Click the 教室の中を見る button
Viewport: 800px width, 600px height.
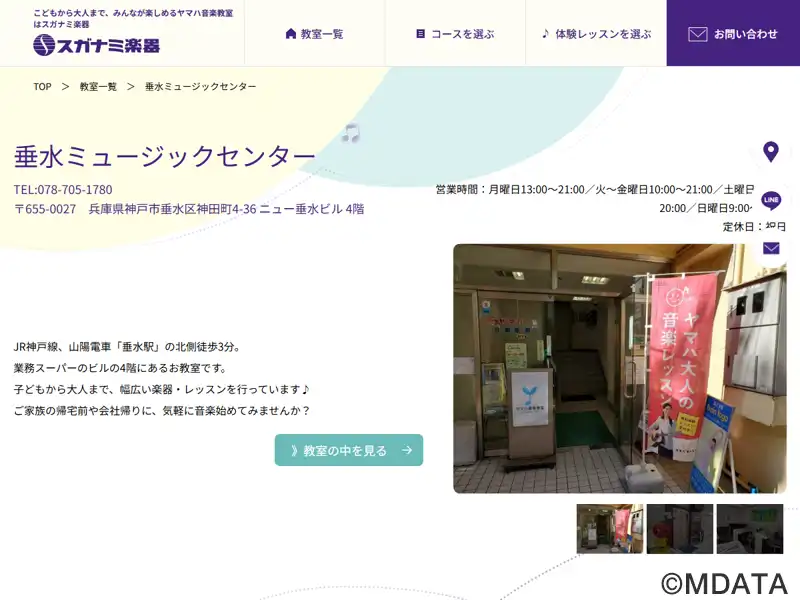pyautogui.click(x=349, y=450)
